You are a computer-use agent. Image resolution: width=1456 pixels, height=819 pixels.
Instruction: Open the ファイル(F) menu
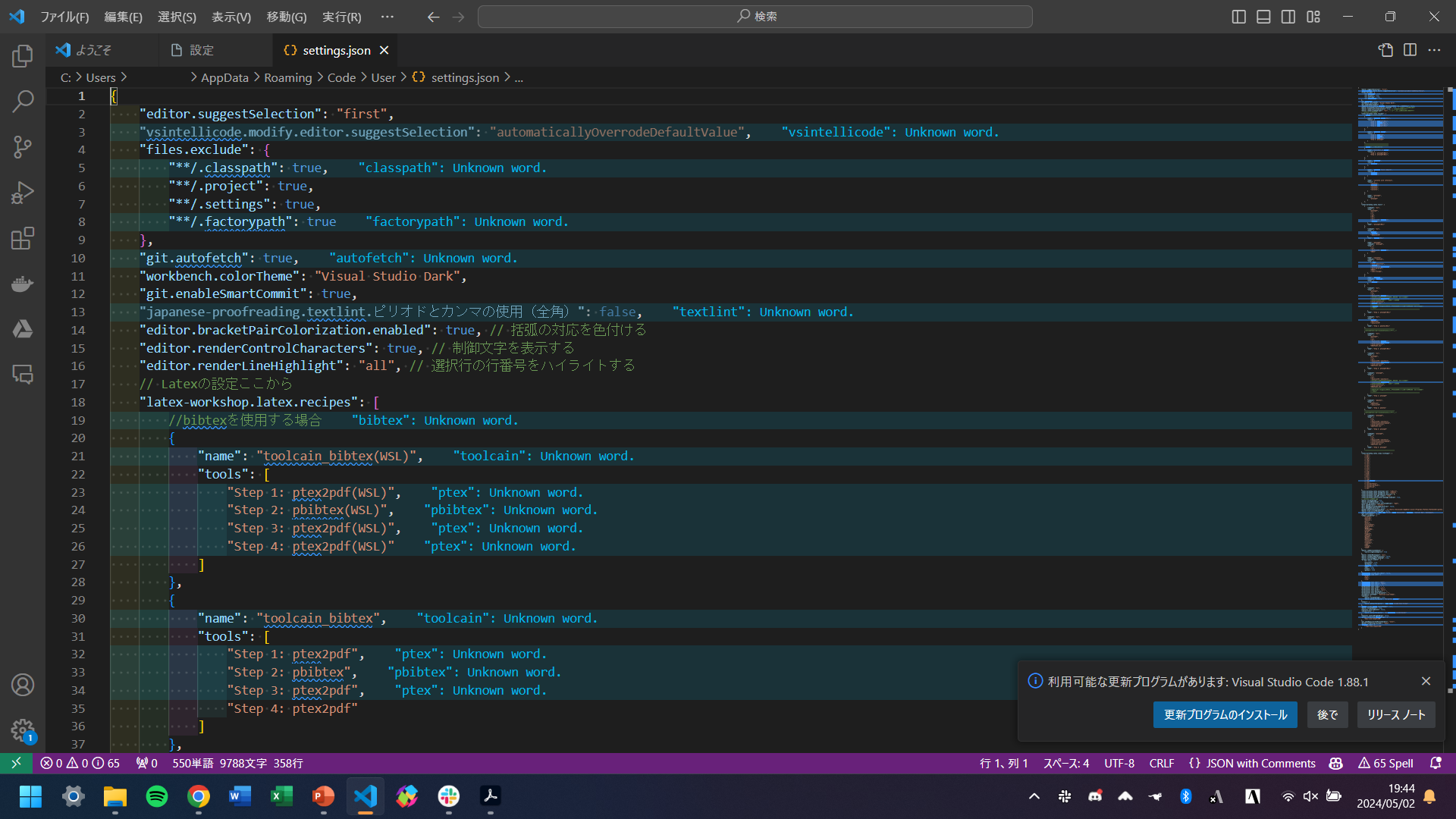coord(64,17)
